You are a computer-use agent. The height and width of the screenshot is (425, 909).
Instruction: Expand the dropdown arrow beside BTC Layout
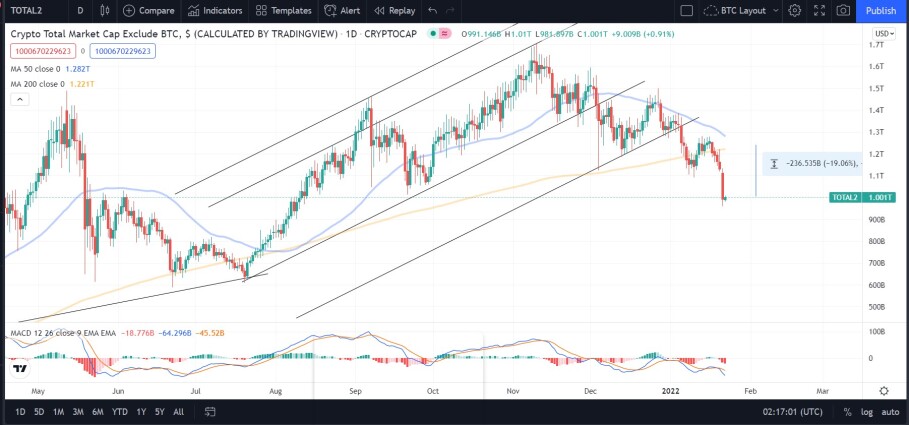(x=776, y=10)
